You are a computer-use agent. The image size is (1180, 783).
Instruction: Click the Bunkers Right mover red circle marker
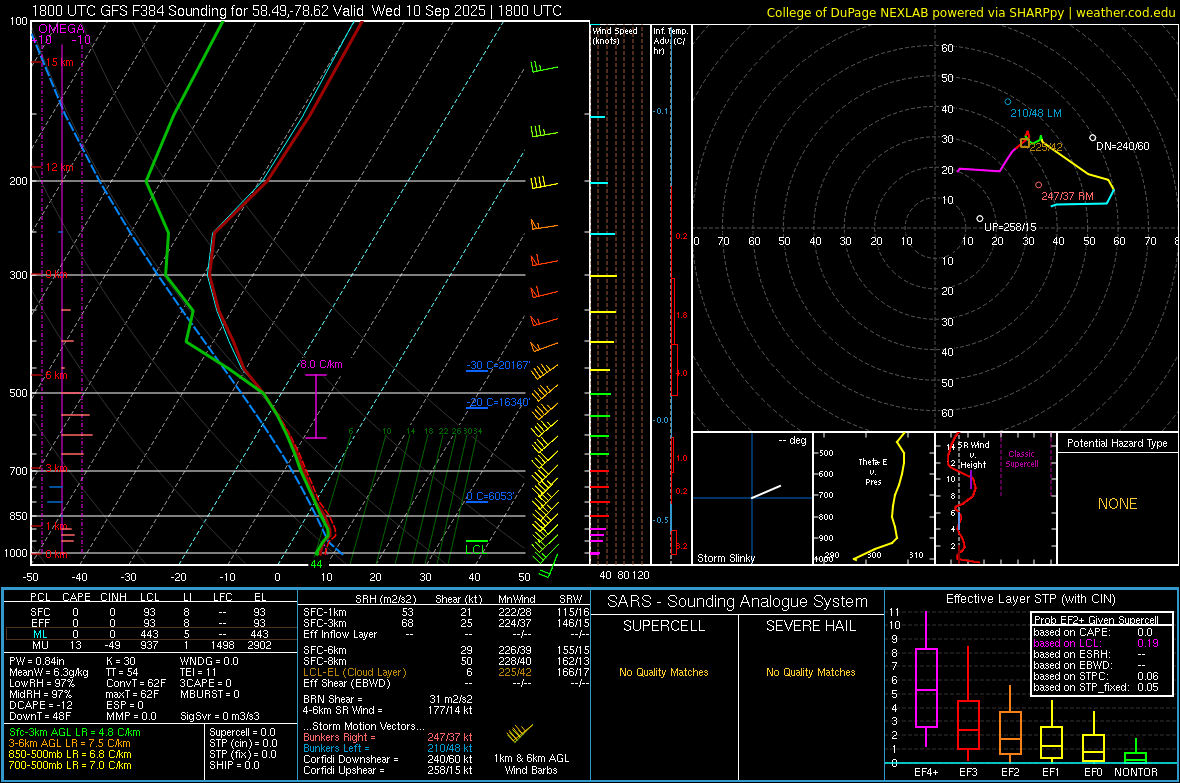click(1039, 185)
